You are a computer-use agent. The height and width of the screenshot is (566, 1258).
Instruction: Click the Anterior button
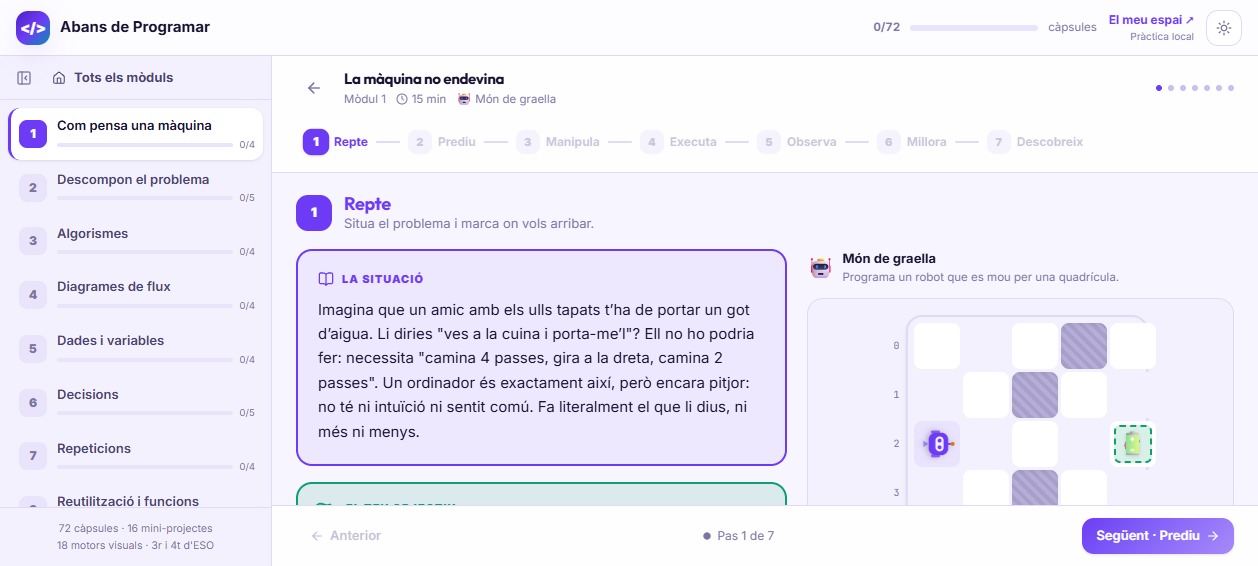(346, 535)
